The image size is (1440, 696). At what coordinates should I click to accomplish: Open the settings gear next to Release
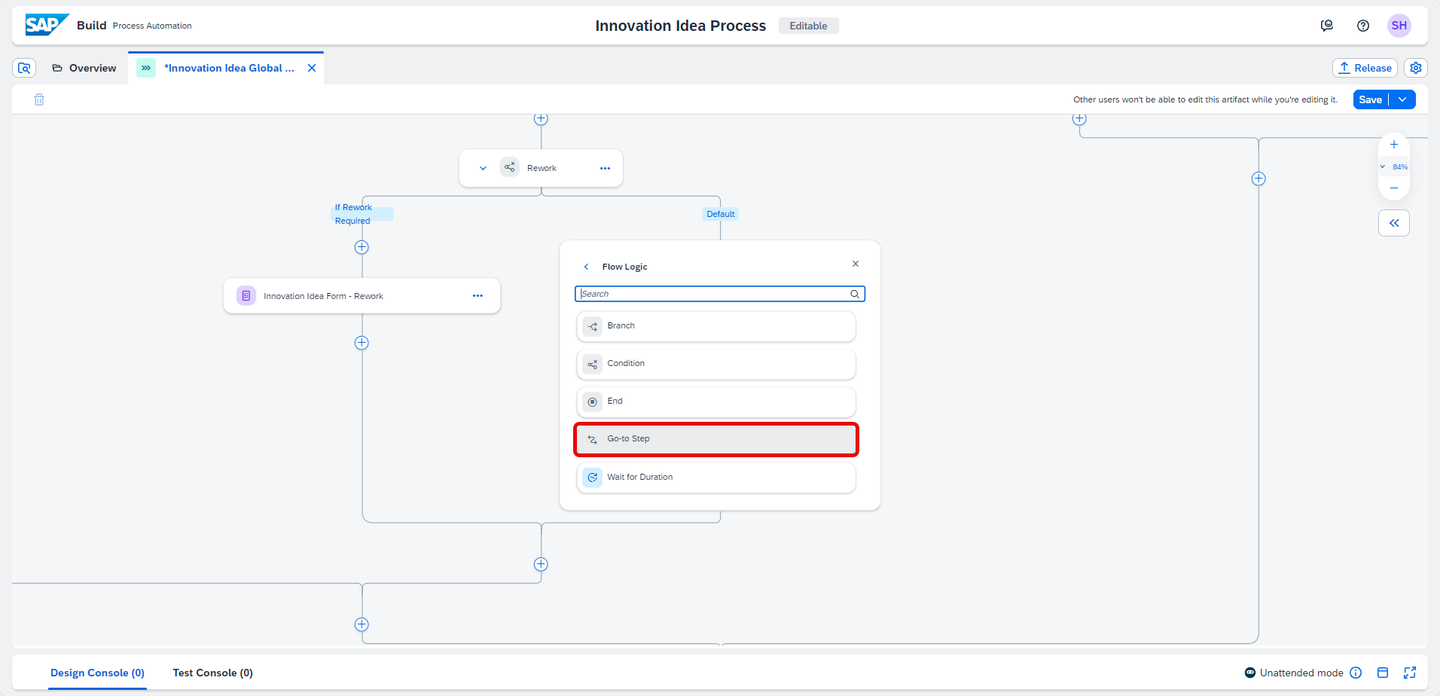pyautogui.click(x=1415, y=68)
